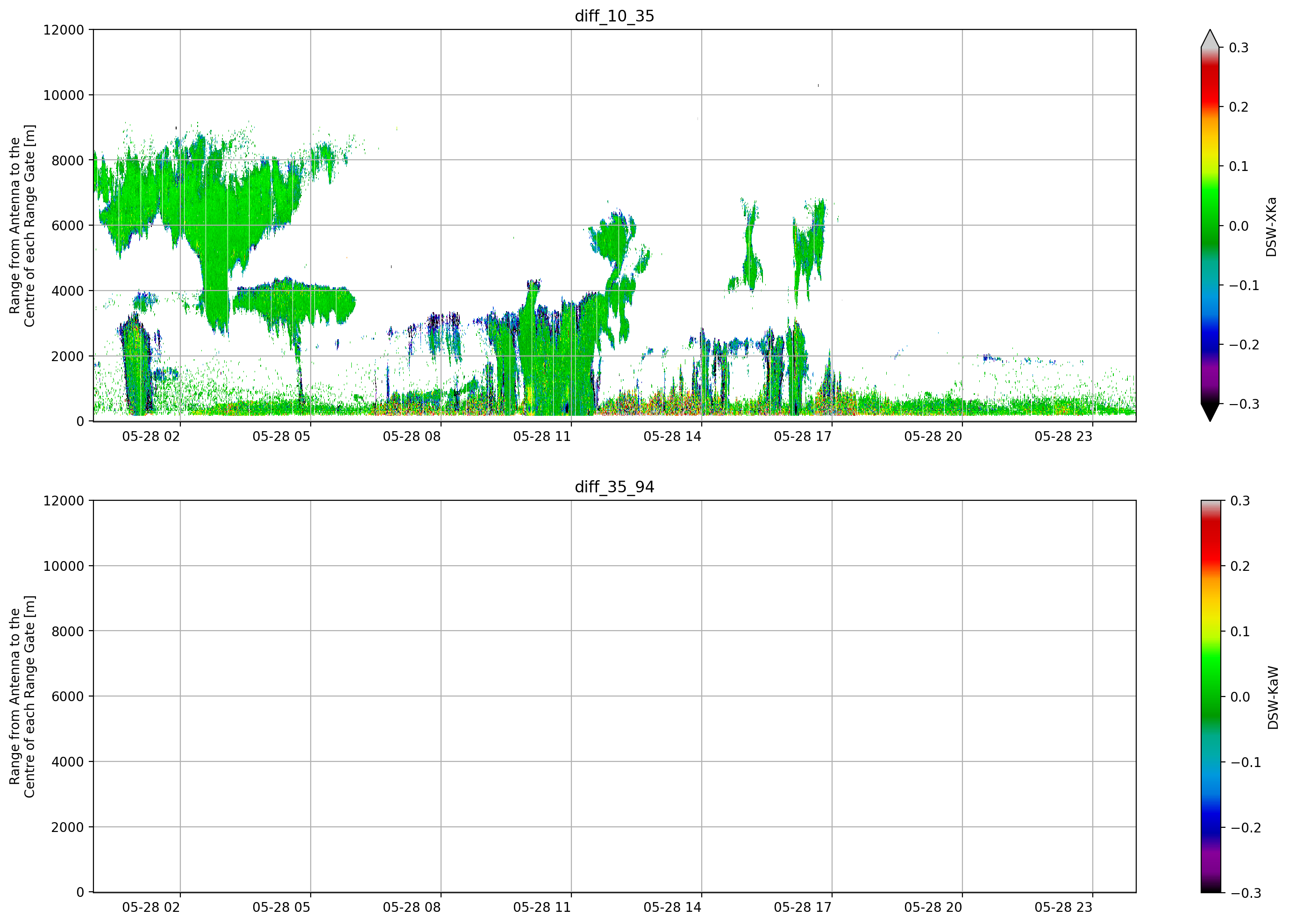Click the 12000 y-axis tick on top plot
Viewport: 1289px width, 924px height.
(x=64, y=30)
